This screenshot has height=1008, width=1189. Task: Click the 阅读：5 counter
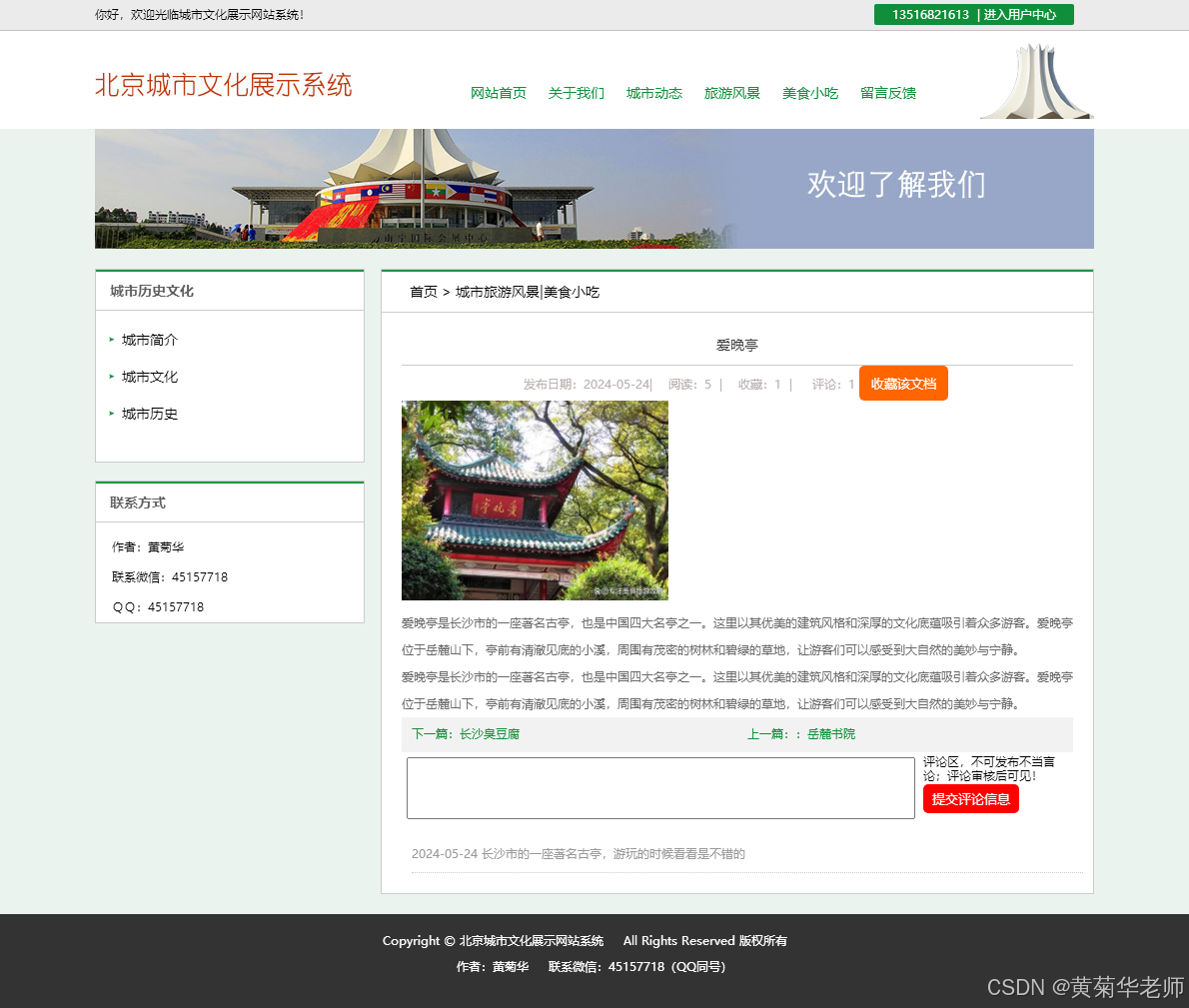click(689, 385)
